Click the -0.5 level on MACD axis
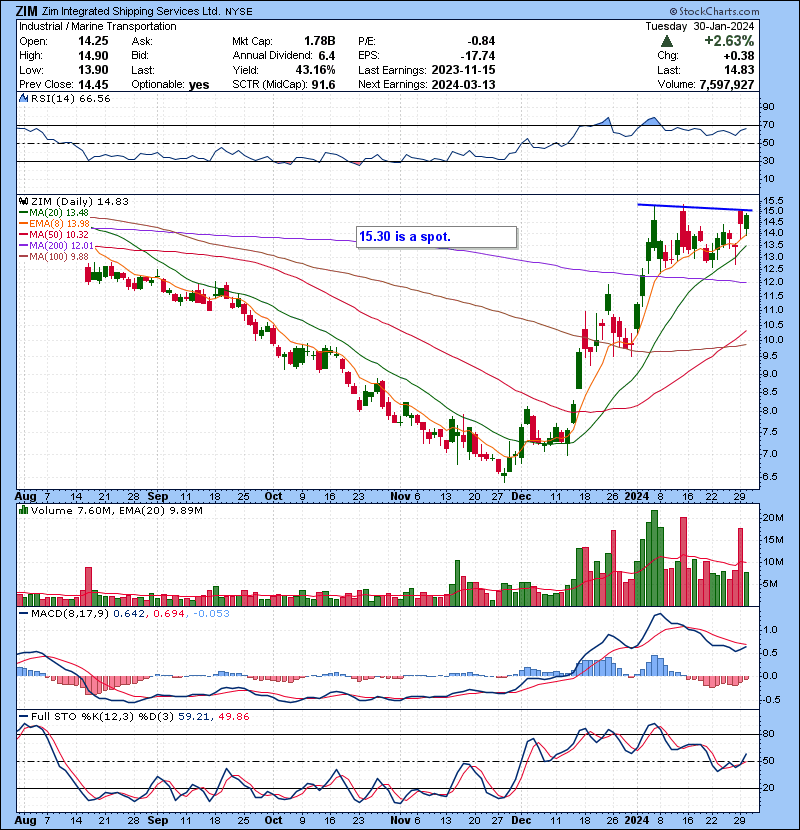800x830 pixels. [x=771, y=700]
